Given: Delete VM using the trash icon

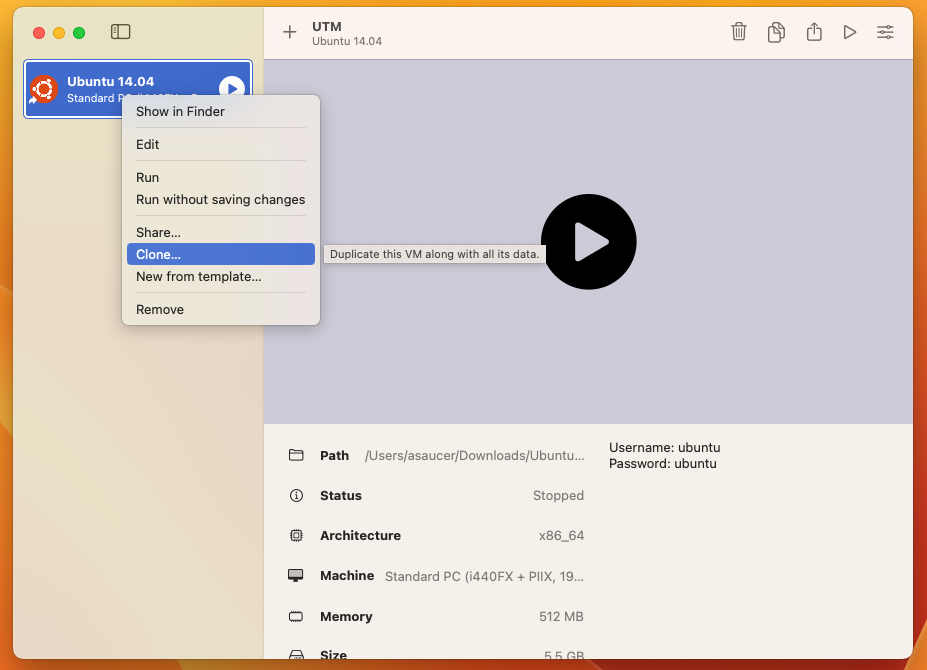Looking at the screenshot, I should pos(739,32).
